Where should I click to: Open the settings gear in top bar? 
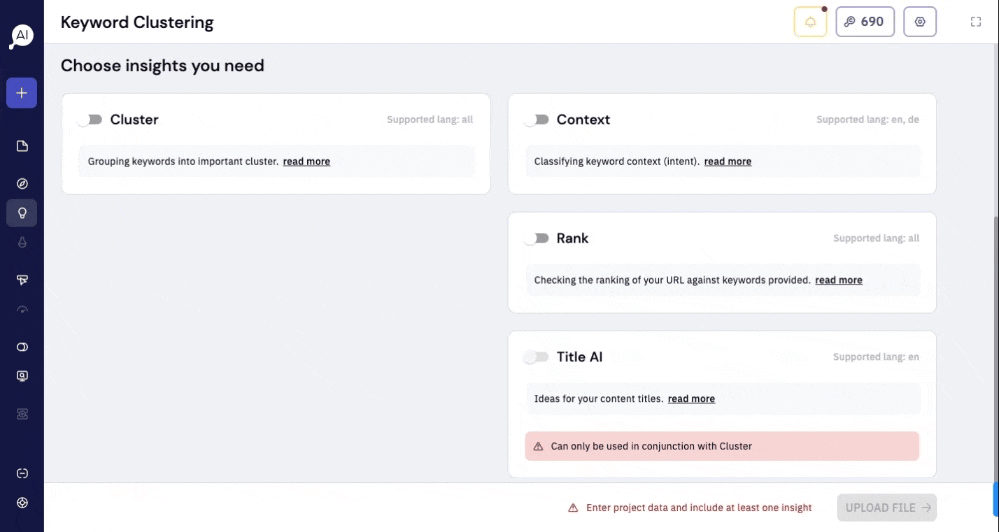[x=920, y=22]
